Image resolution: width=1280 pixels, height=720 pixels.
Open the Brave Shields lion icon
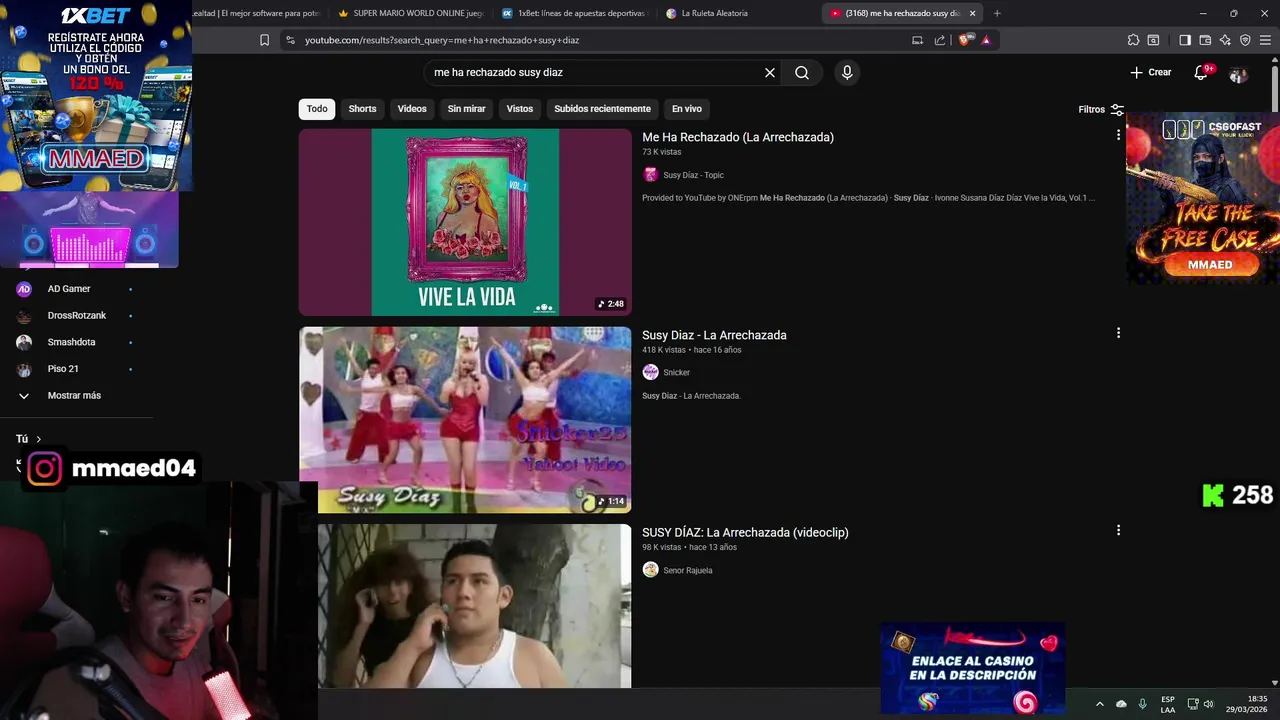[x=964, y=40]
